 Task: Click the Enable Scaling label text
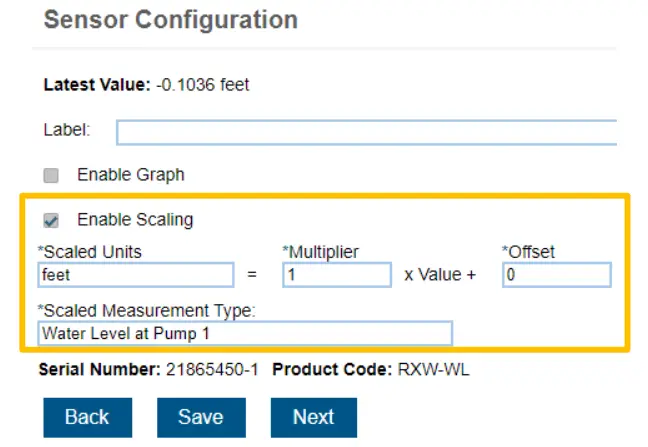(135, 220)
